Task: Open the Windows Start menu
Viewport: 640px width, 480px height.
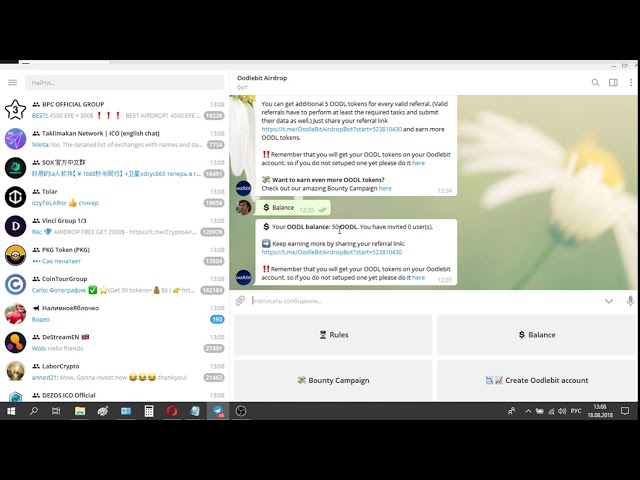Action: tap(11, 411)
